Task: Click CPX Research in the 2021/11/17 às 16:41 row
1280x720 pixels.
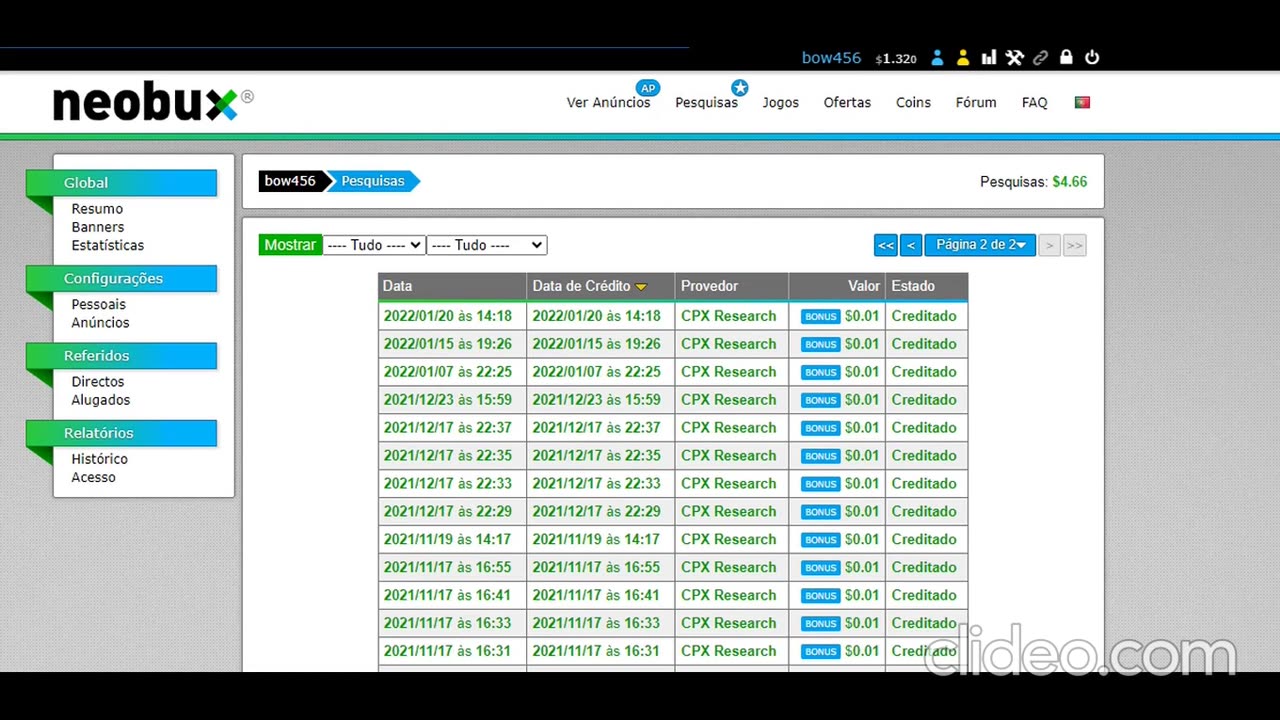Action: click(728, 596)
